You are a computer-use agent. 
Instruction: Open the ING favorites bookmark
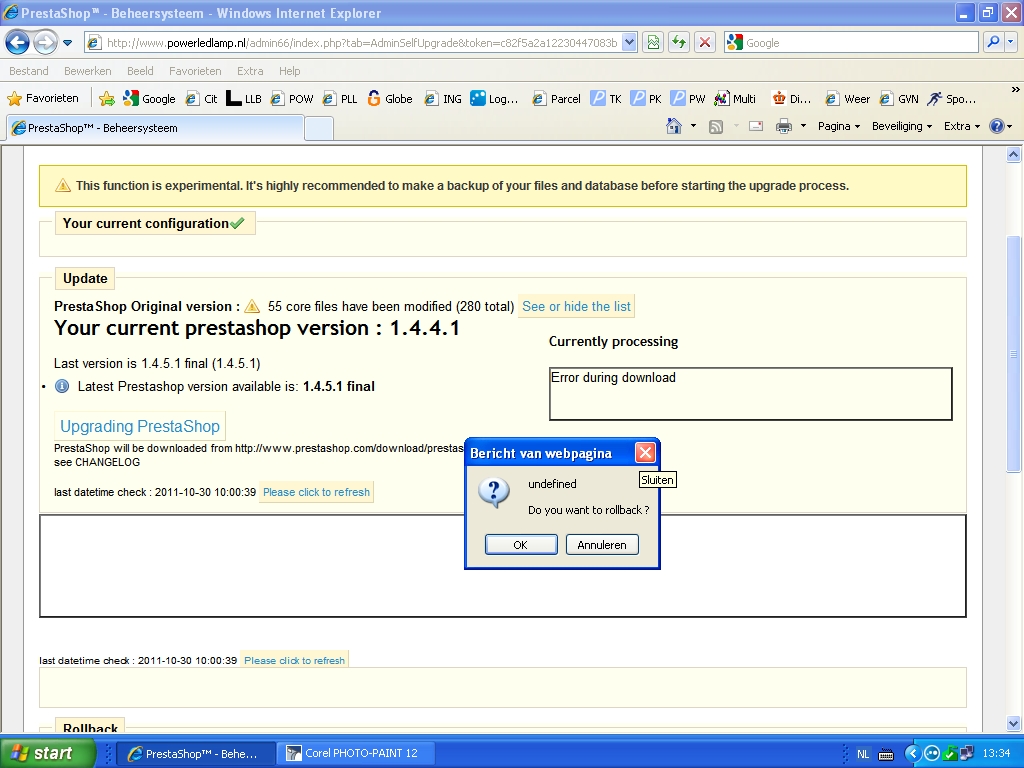coord(443,99)
